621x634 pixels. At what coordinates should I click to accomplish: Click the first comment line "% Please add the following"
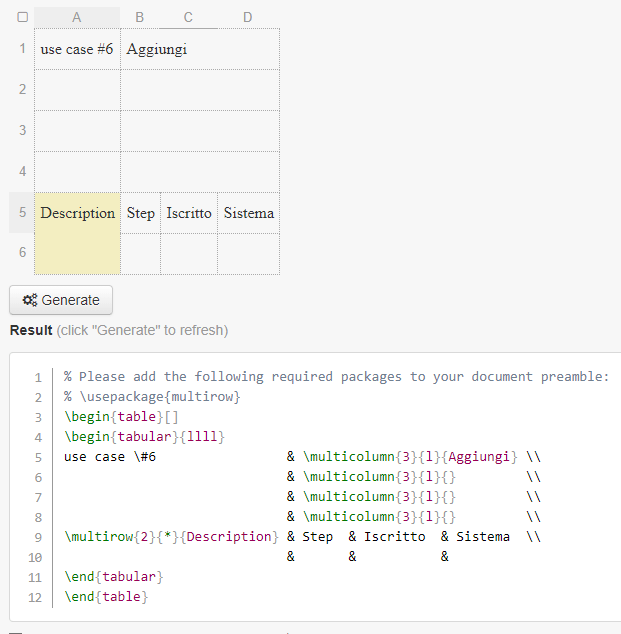pyautogui.click(x=336, y=376)
